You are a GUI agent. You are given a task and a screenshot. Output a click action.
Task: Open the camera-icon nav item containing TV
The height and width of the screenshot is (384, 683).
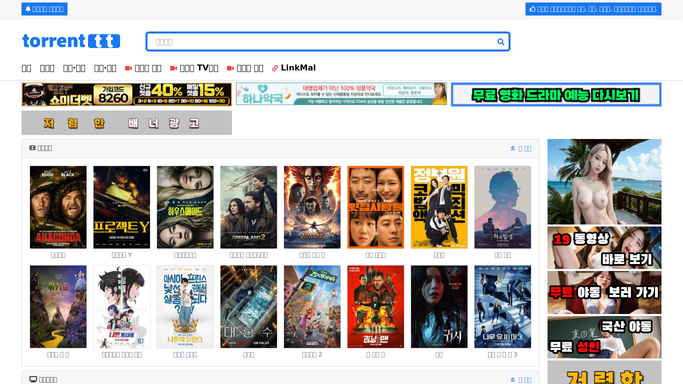click(x=194, y=68)
